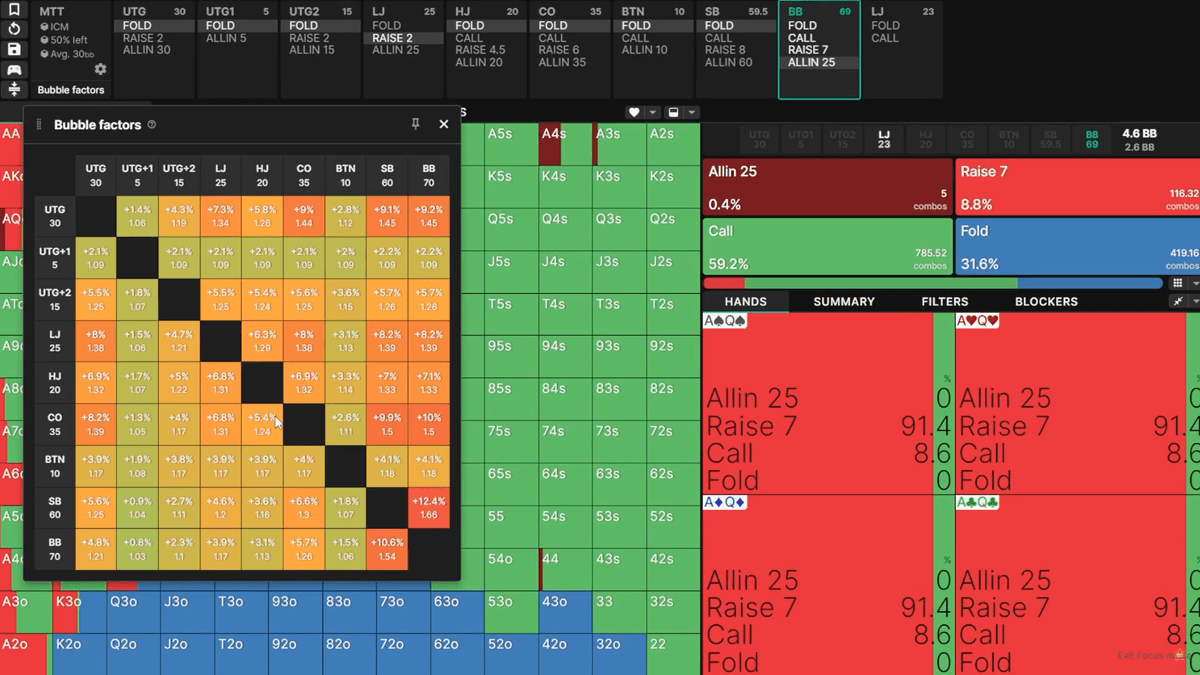The image size is (1200, 675).
Task: Close the Bubble factors panel
Action: coord(444,124)
